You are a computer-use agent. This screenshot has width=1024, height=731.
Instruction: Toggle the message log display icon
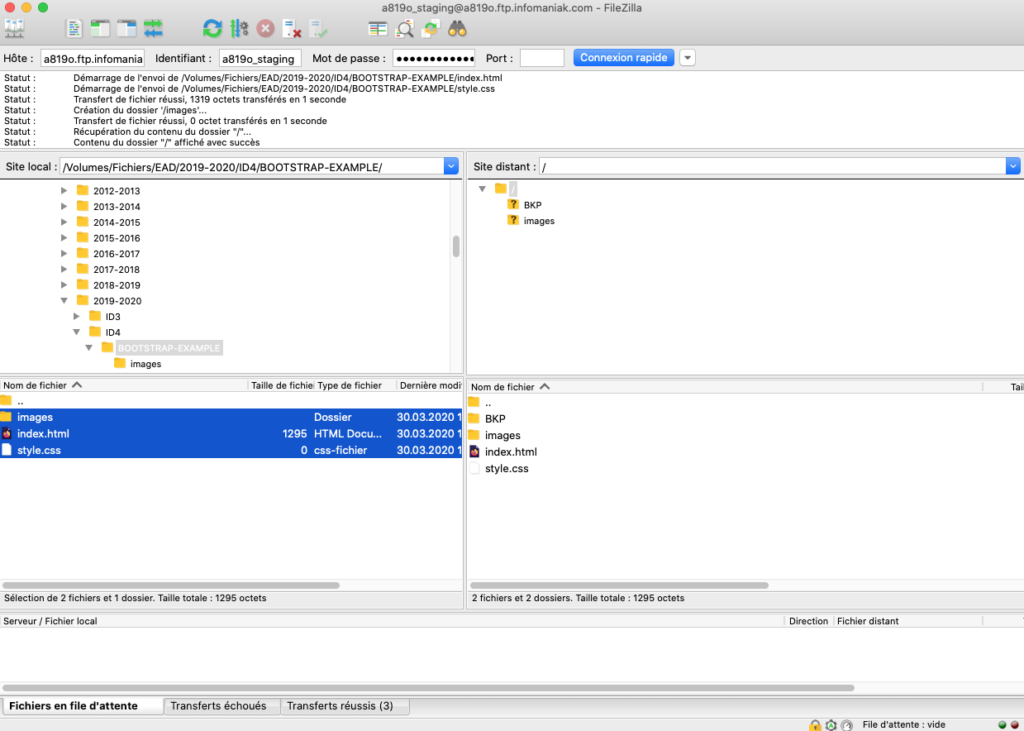tap(75, 28)
